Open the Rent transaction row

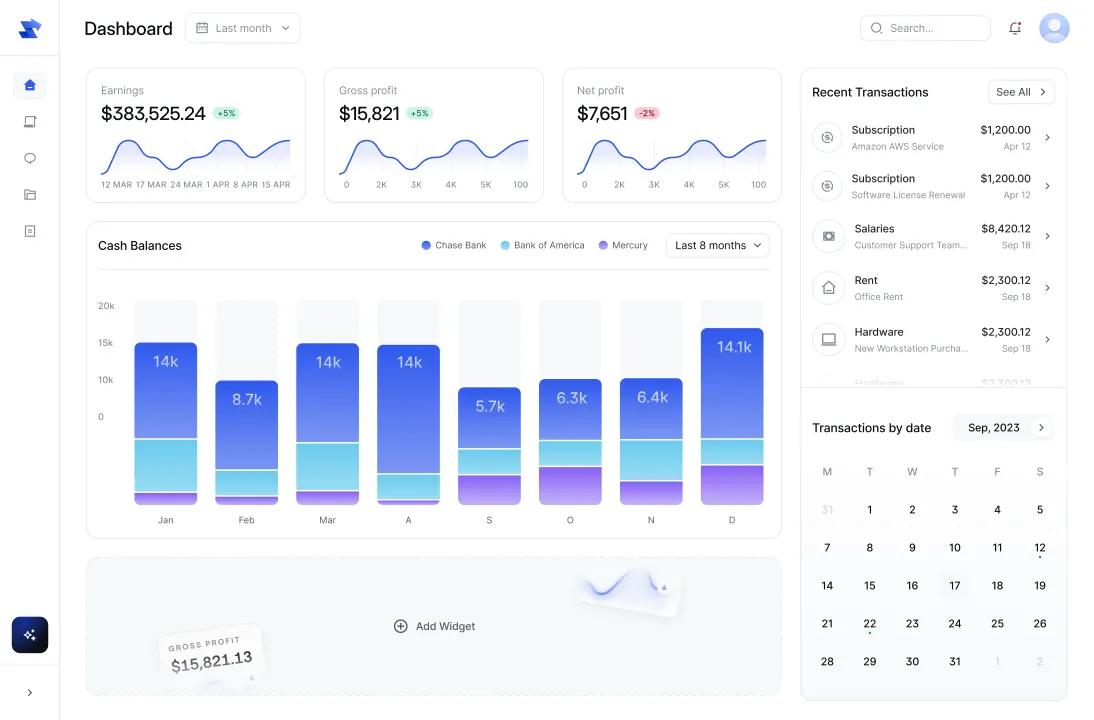932,288
